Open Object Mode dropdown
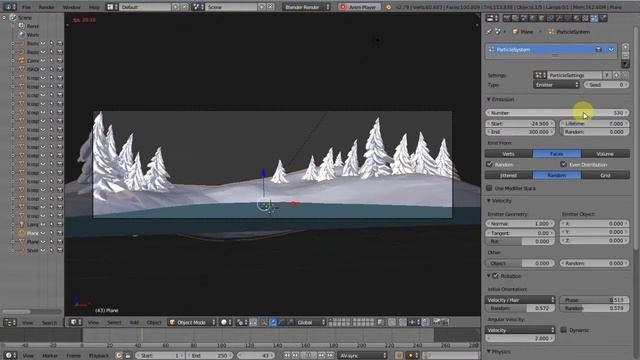The height and width of the screenshot is (360, 640). click(192, 322)
